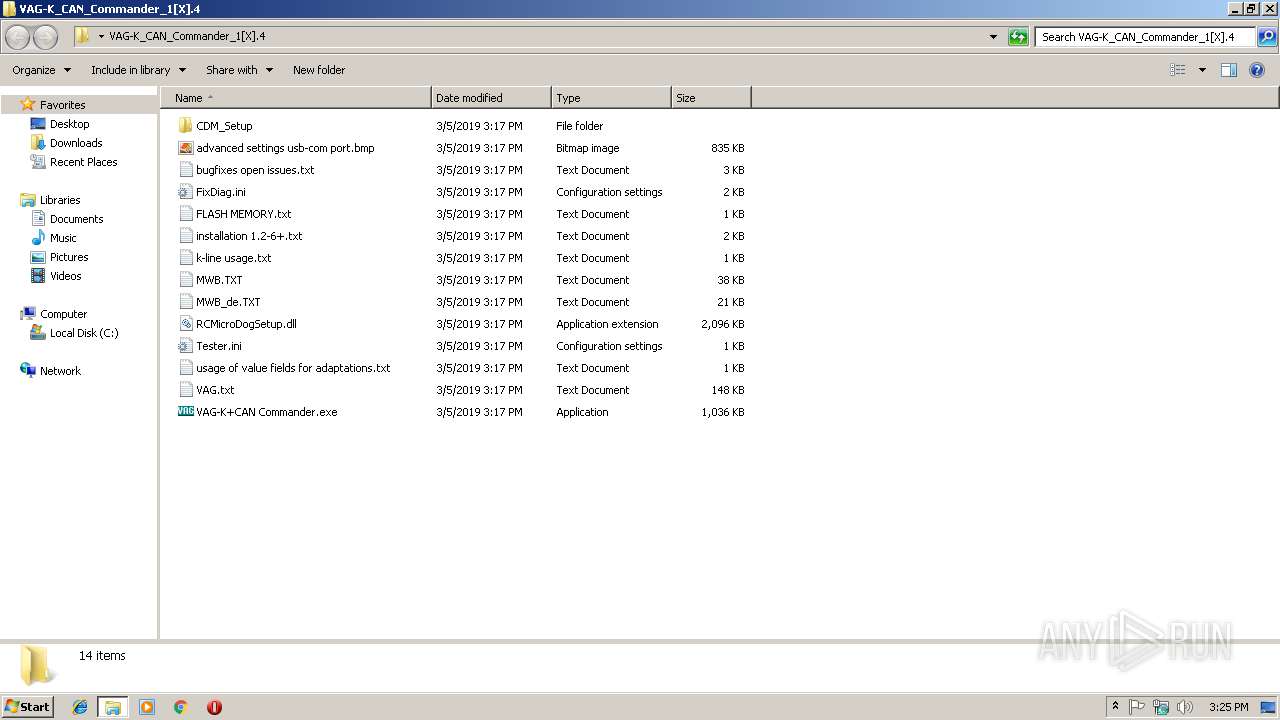Click the MWB_de.TXT file icon
Viewport: 1280px width, 720px height.
(x=185, y=302)
